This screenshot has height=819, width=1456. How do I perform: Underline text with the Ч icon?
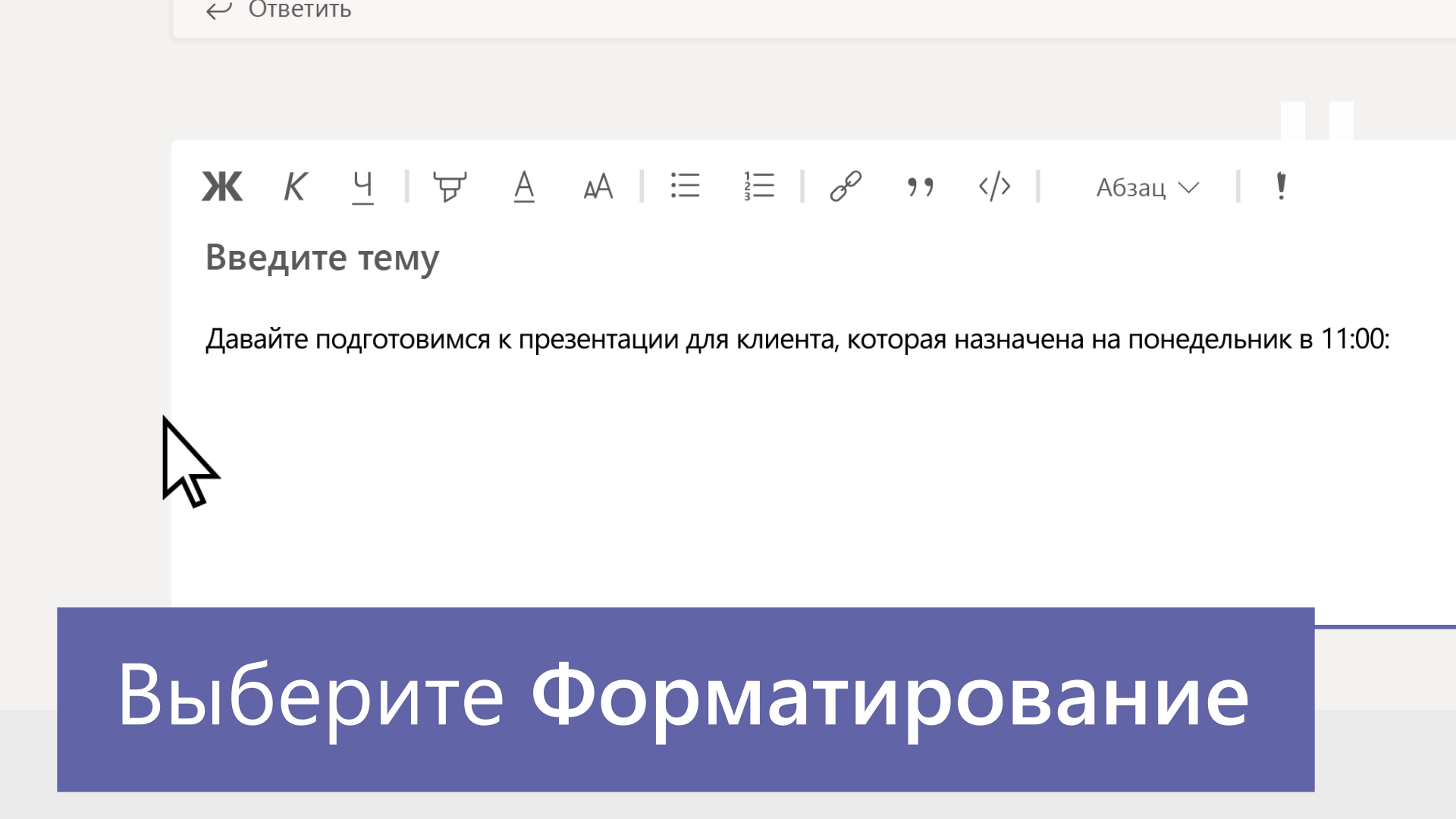(x=363, y=187)
